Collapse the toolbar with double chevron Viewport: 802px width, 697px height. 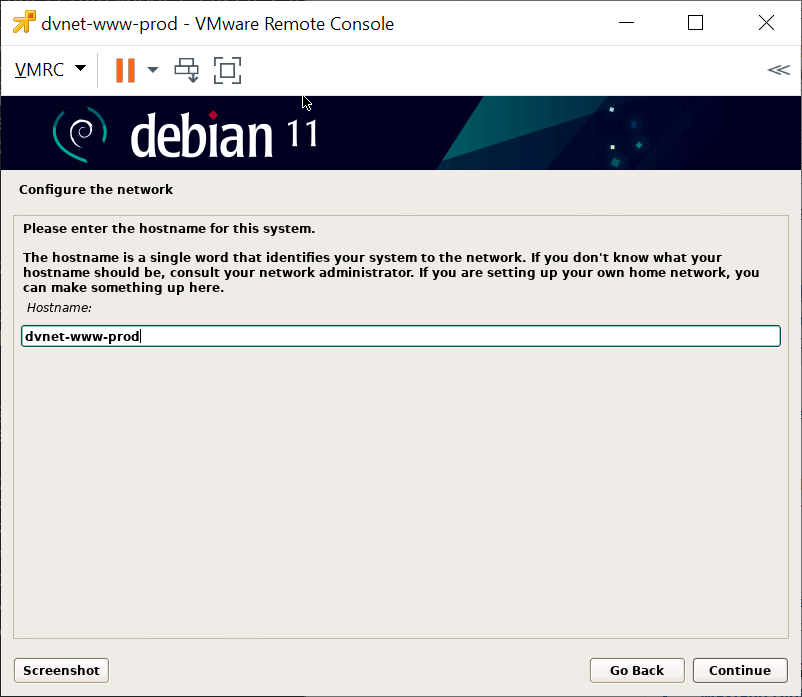pyautogui.click(x=777, y=70)
